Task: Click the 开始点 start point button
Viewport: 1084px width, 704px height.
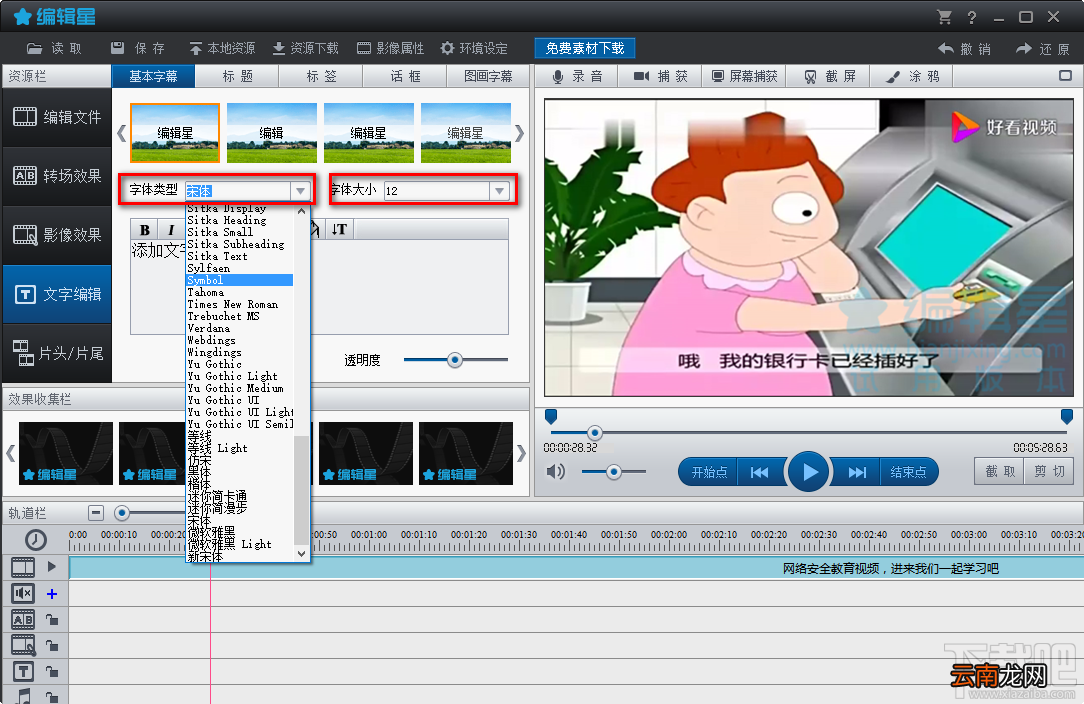Action: pos(709,472)
